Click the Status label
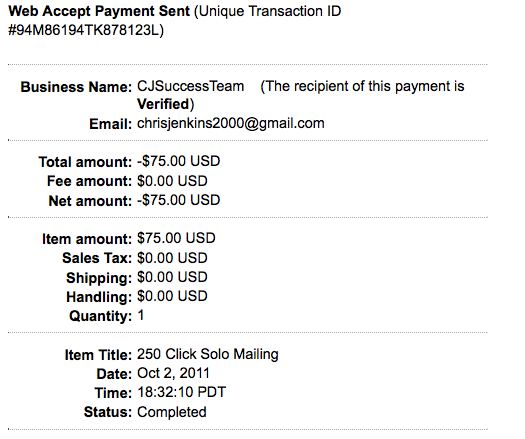 (108, 412)
